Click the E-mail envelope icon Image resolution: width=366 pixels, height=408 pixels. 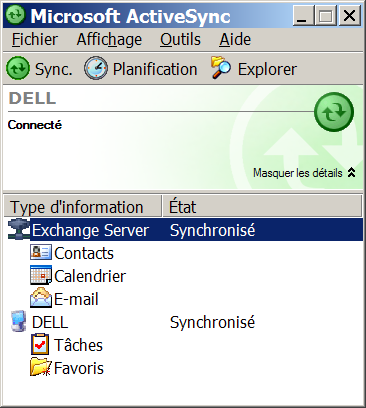(x=41, y=298)
